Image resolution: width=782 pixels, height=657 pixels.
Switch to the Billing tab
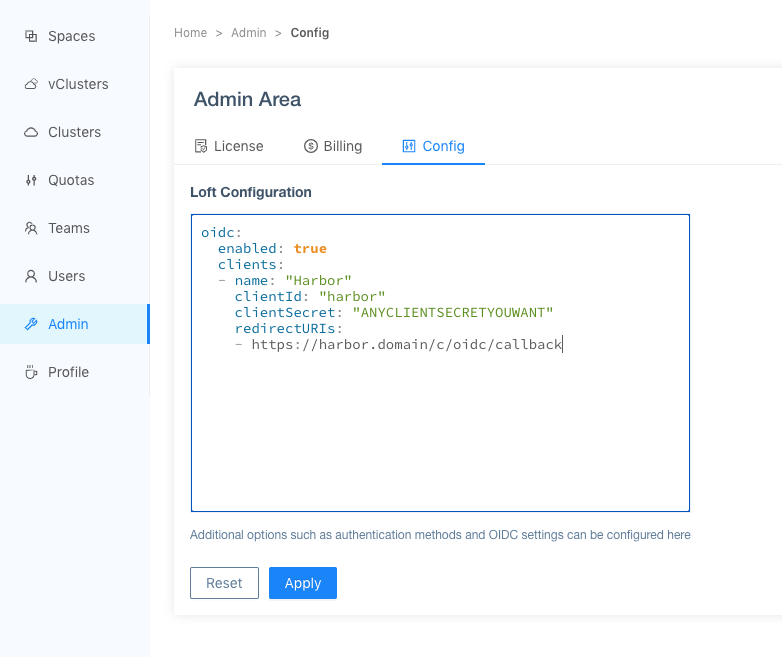(x=333, y=146)
